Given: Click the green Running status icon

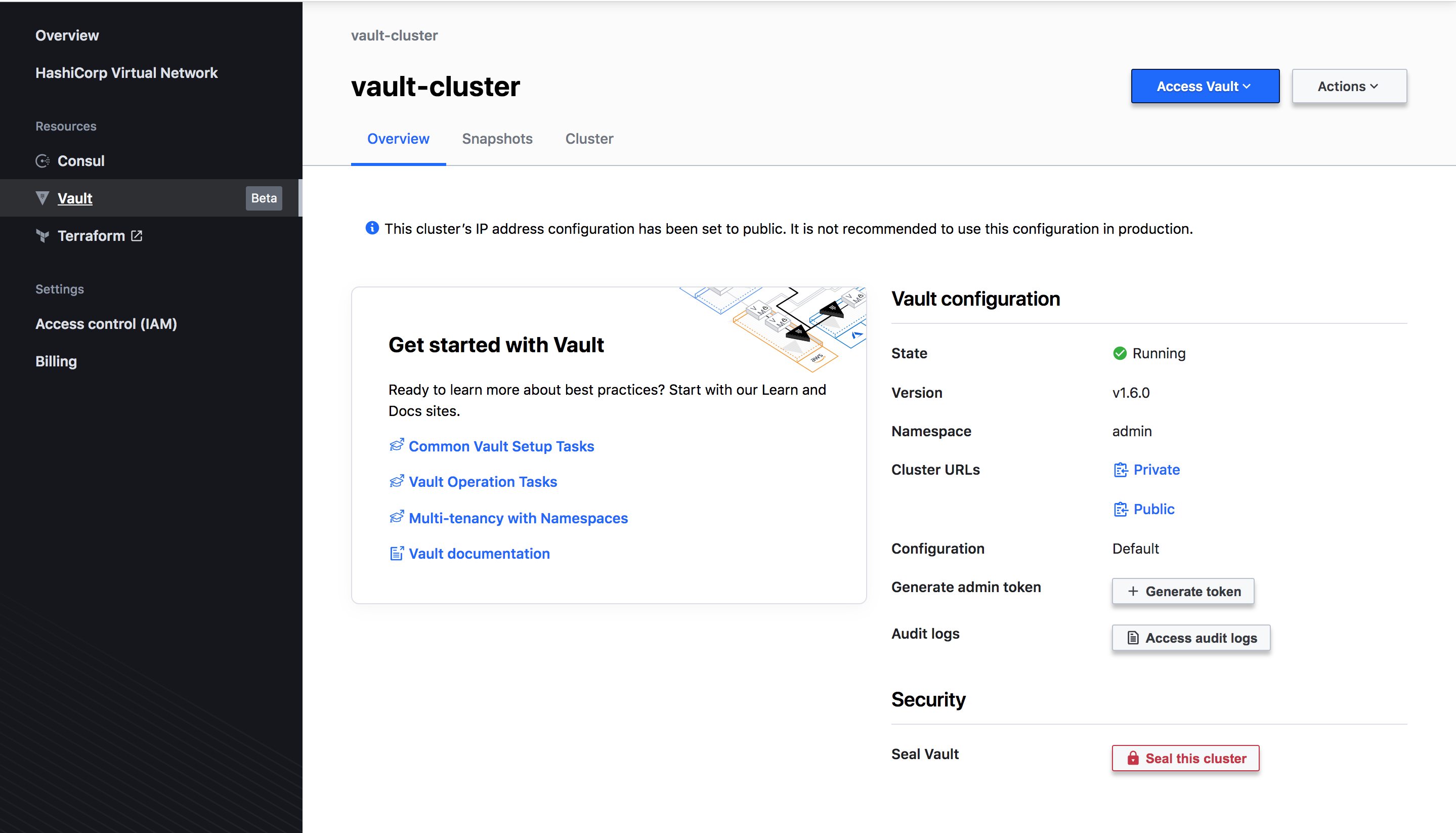Looking at the screenshot, I should click(1120, 354).
